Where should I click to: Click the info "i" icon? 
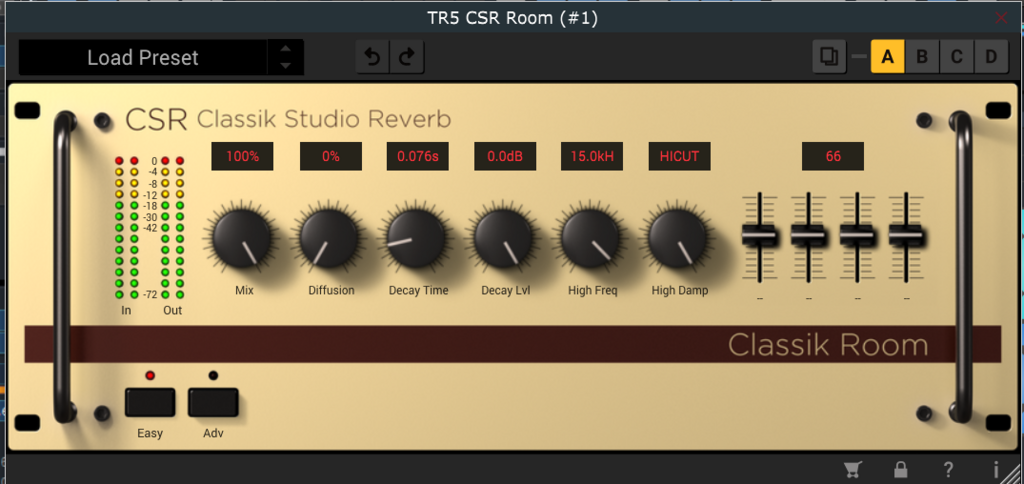pyautogui.click(x=996, y=469)
